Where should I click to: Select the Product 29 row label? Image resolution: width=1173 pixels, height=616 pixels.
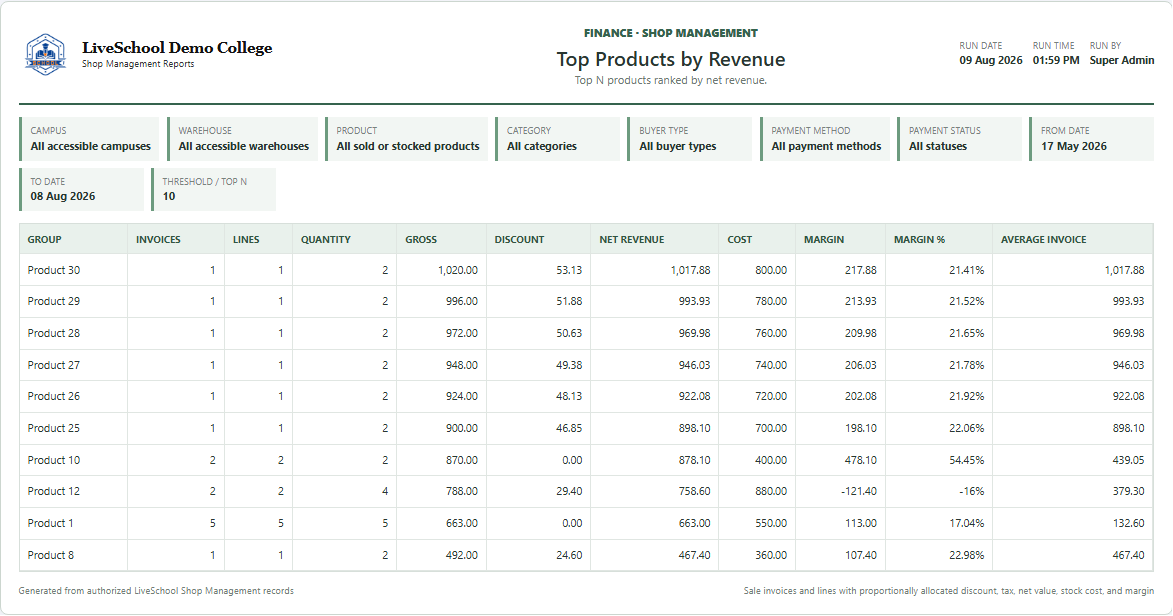pos(54,301)
